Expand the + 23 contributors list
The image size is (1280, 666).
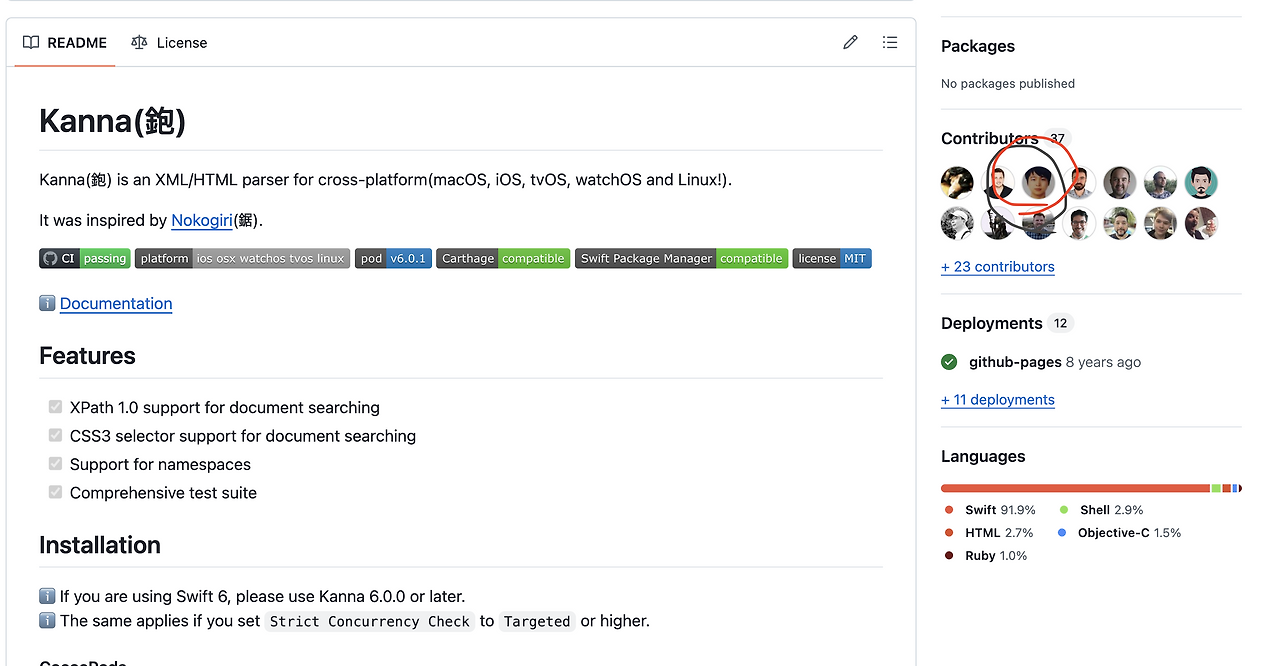[998, 267]
